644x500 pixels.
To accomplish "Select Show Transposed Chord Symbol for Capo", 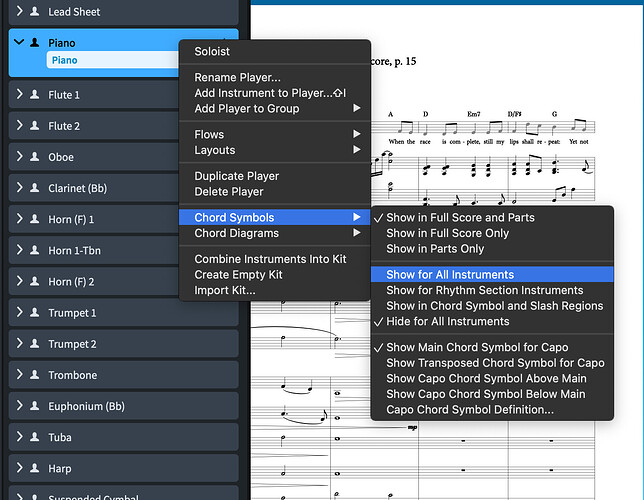I will 492,363.
